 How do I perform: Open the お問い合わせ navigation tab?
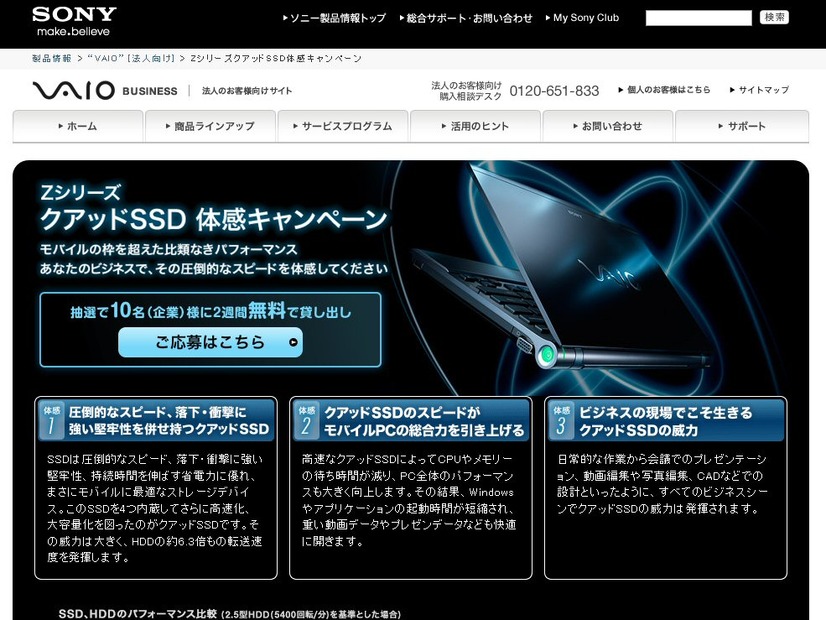[607, 126]
